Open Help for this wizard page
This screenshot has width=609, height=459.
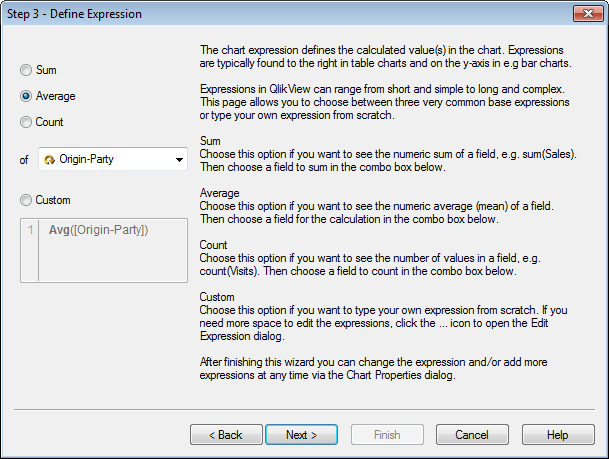pos(558,435)
